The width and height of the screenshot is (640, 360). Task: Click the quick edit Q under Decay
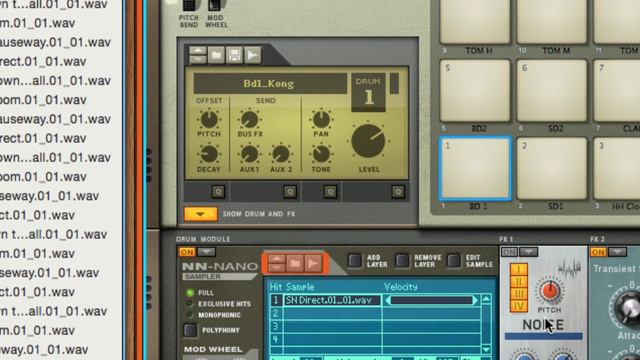click(x=218, y=191)
